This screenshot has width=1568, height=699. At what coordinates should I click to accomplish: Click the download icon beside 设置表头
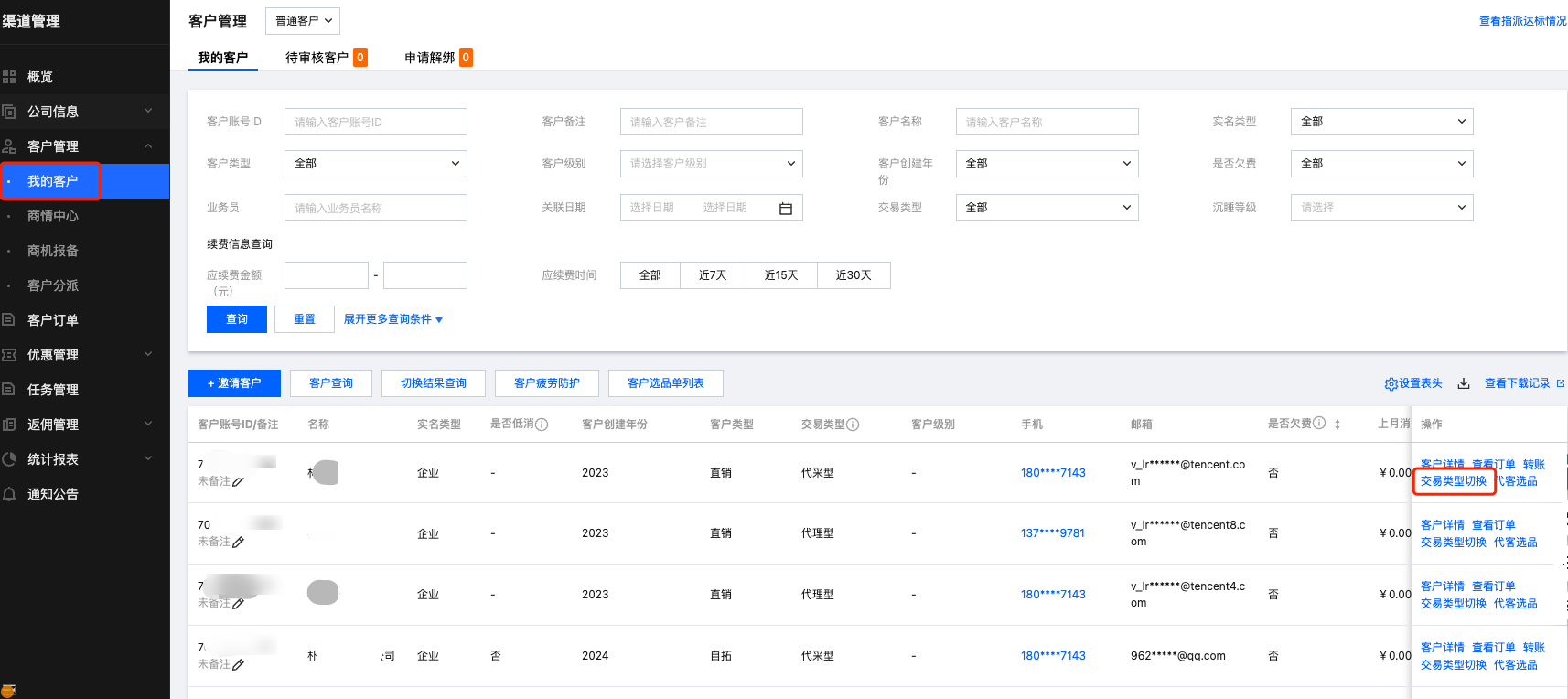[1464, 383]
